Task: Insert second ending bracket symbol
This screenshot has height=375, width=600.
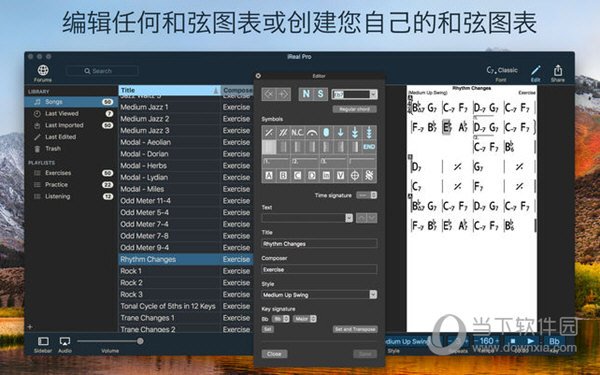Action: [305, 161]
